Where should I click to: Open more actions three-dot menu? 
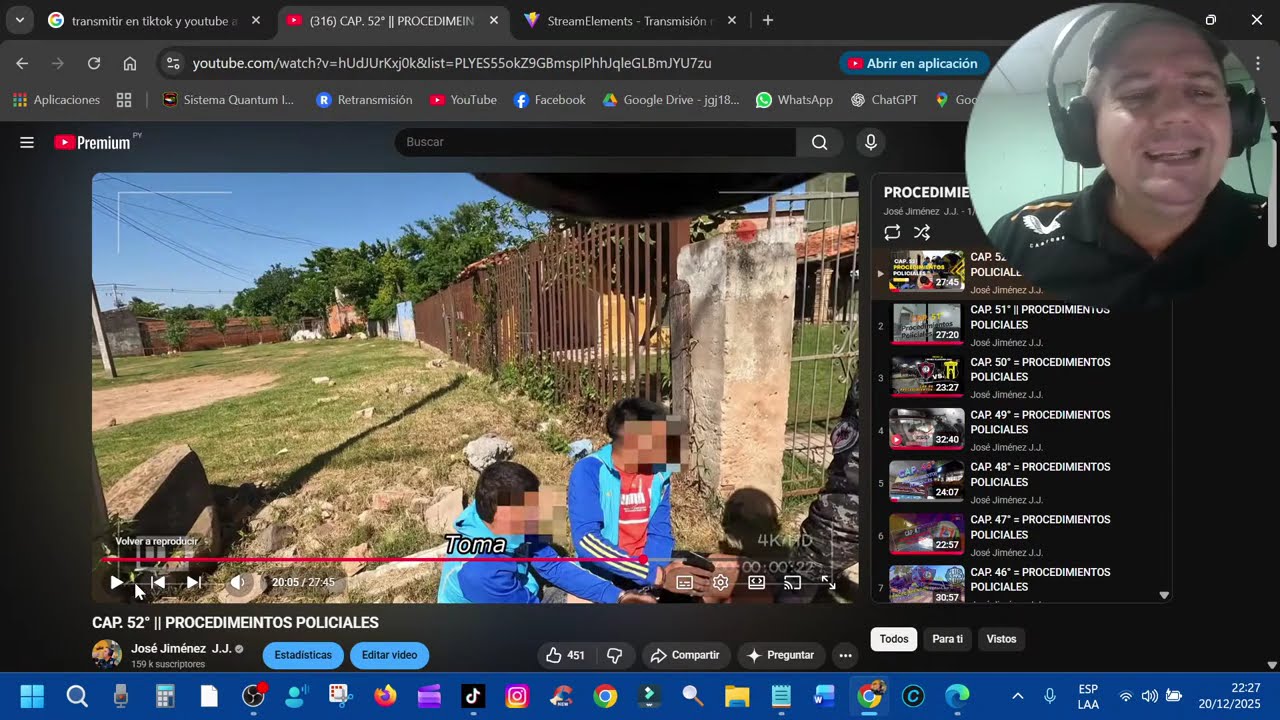click(845, 655)
